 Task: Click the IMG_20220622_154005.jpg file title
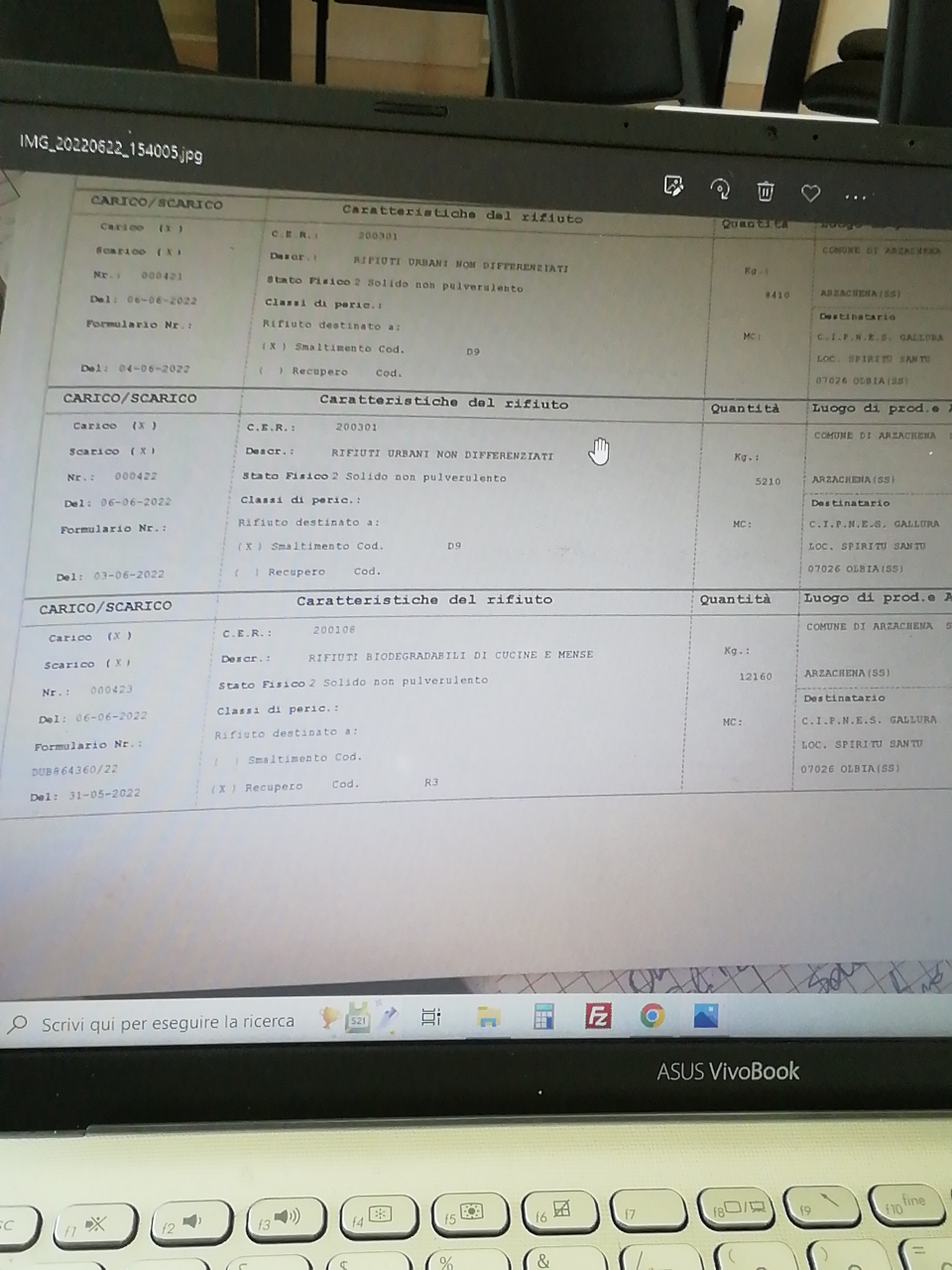coord(110,147)
